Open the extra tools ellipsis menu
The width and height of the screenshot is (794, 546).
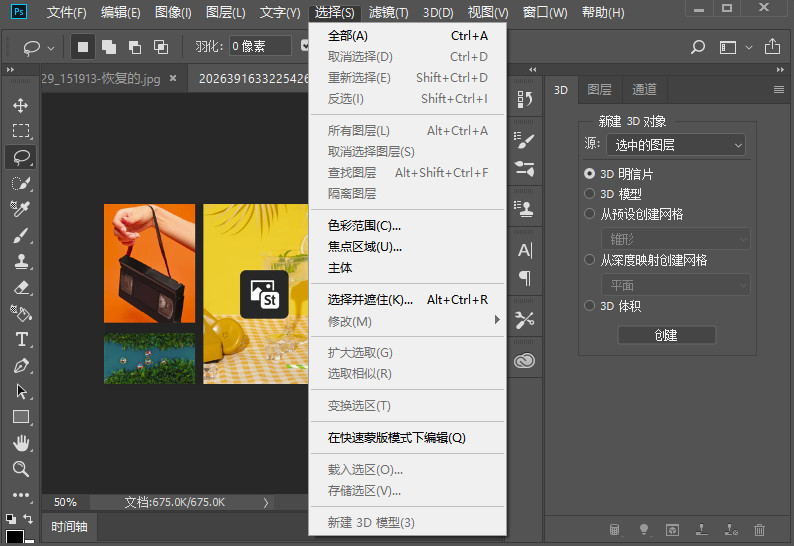pos(21,495)
